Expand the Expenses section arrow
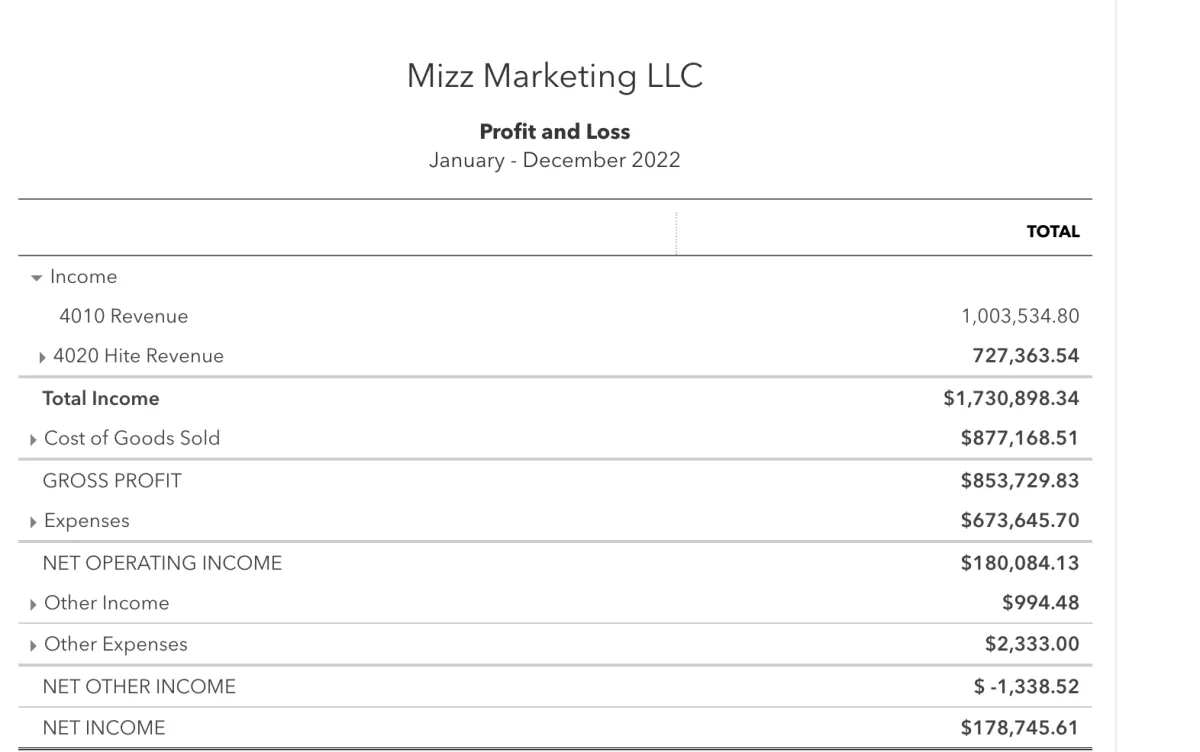1200x752 pixels. [x=36, y=522]
